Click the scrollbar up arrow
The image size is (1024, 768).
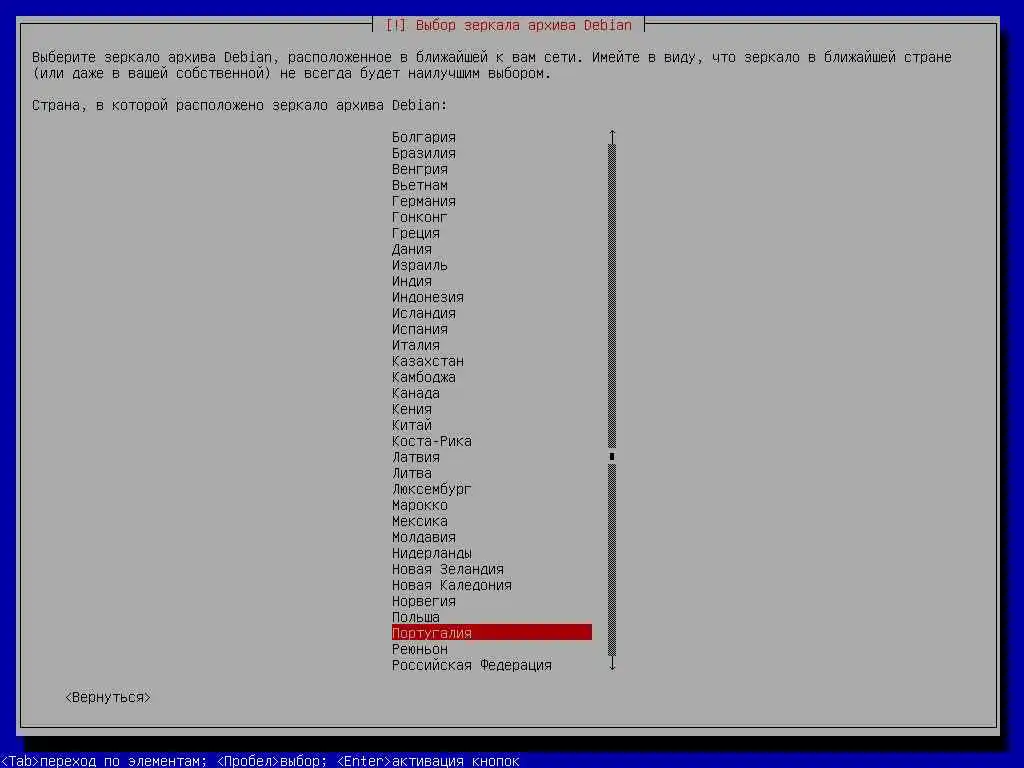[x=612, y=136]
